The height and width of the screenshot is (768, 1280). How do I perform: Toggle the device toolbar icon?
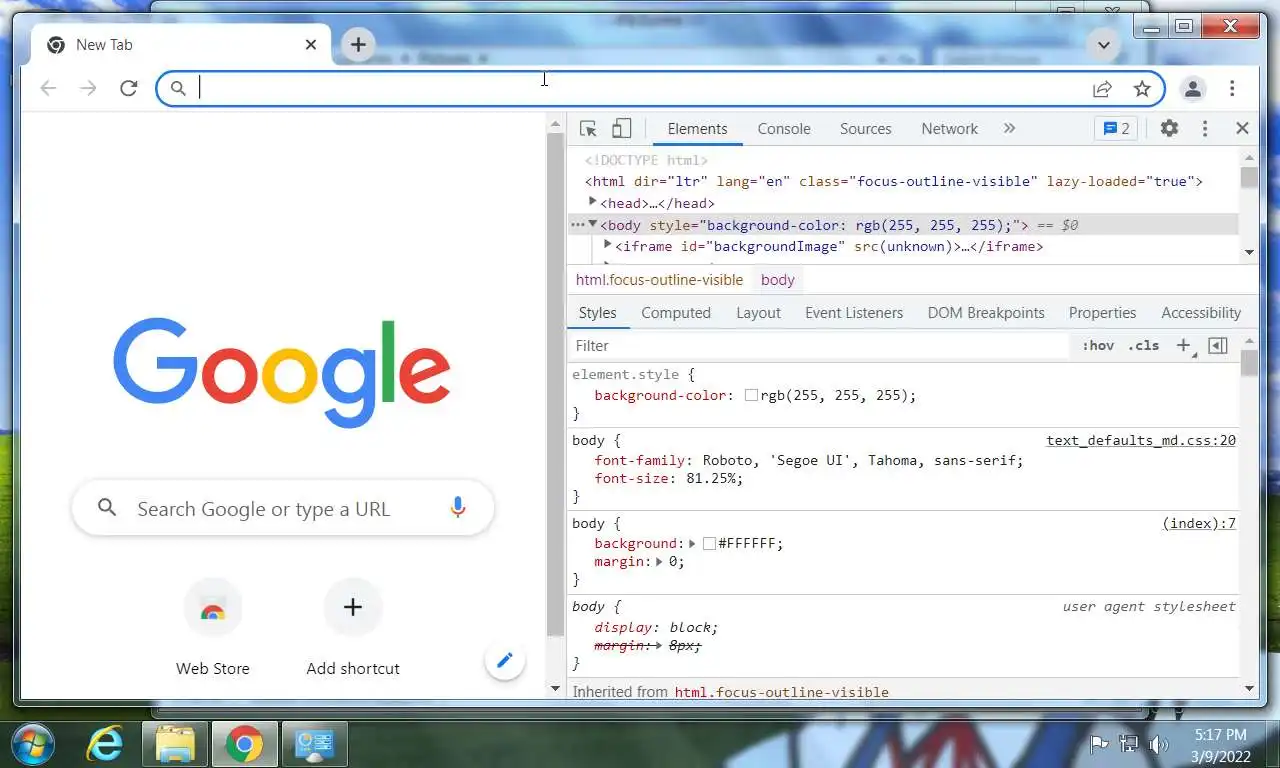point(621,128)
